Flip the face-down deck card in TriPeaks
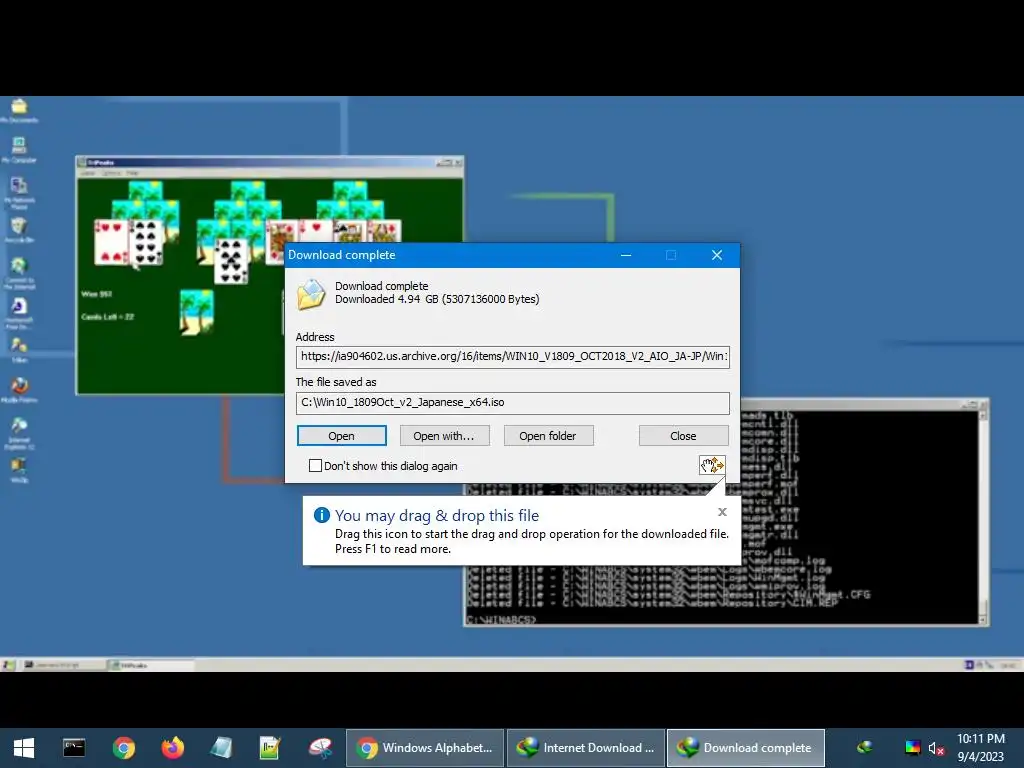The height and width of the screenshot is (768, 1024). tap(197, 312)
